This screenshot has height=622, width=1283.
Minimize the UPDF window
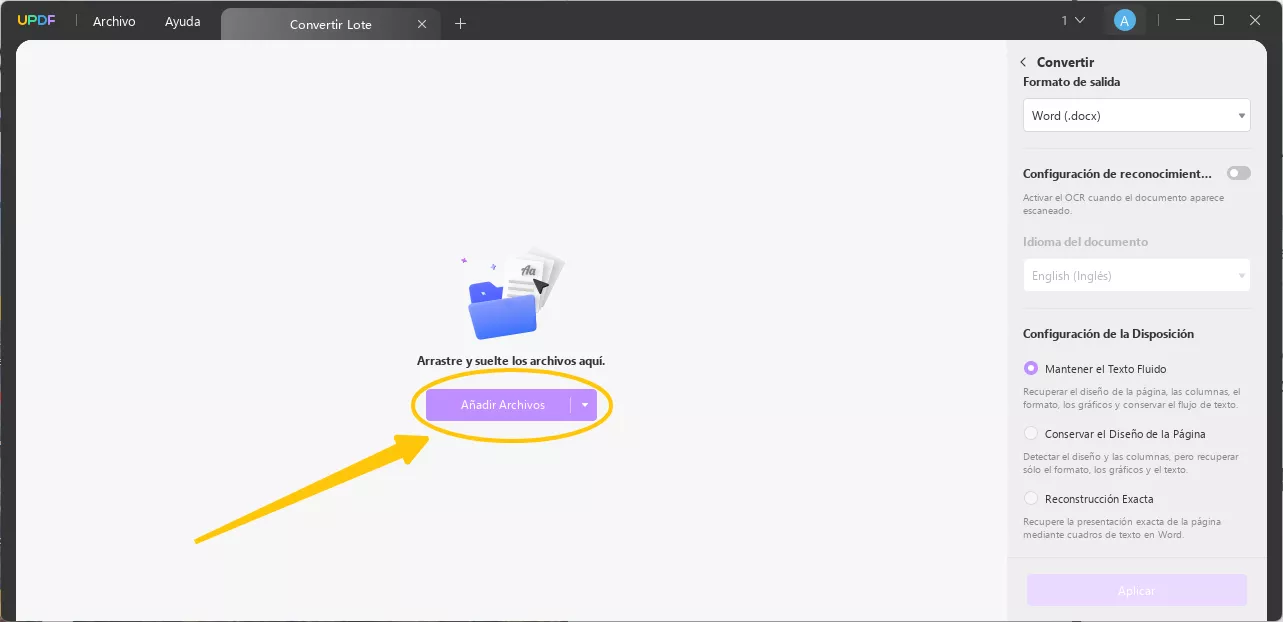click(1183, 20)
